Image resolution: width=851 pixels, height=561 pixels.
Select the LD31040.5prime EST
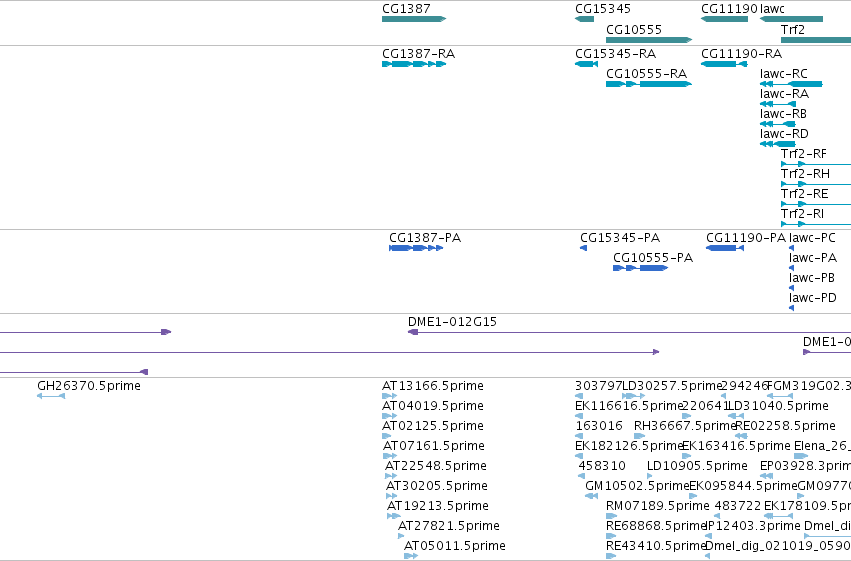click(735, 416)
